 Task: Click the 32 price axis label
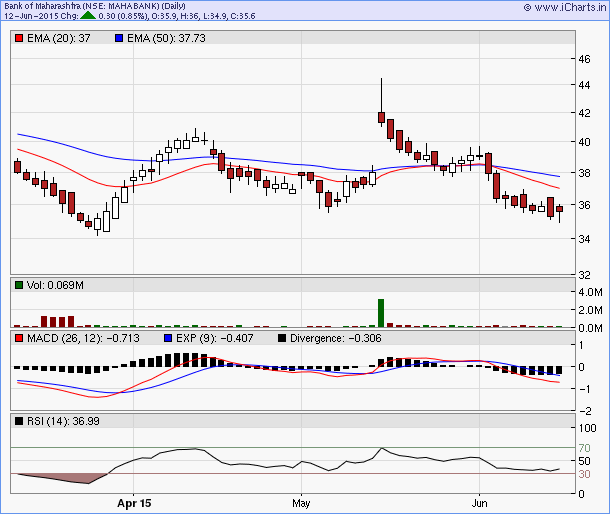(584, 275)
